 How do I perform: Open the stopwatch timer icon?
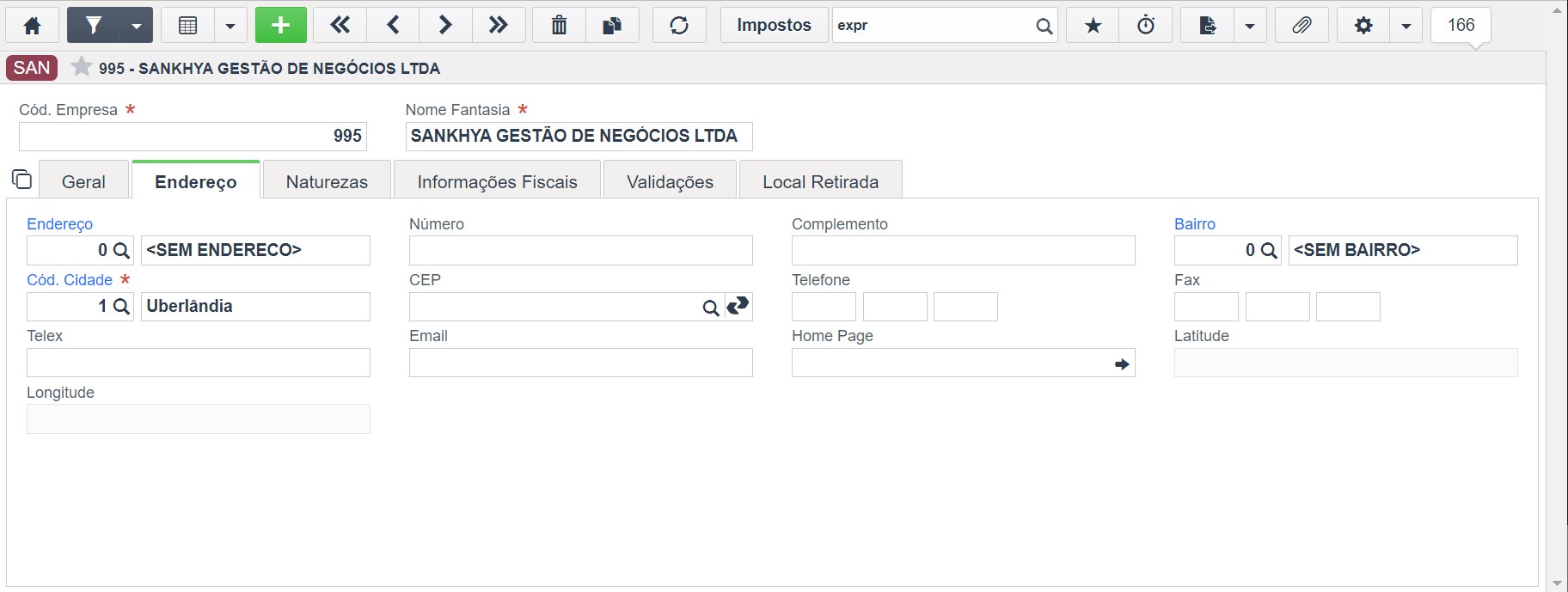(x=1146, y=26)
